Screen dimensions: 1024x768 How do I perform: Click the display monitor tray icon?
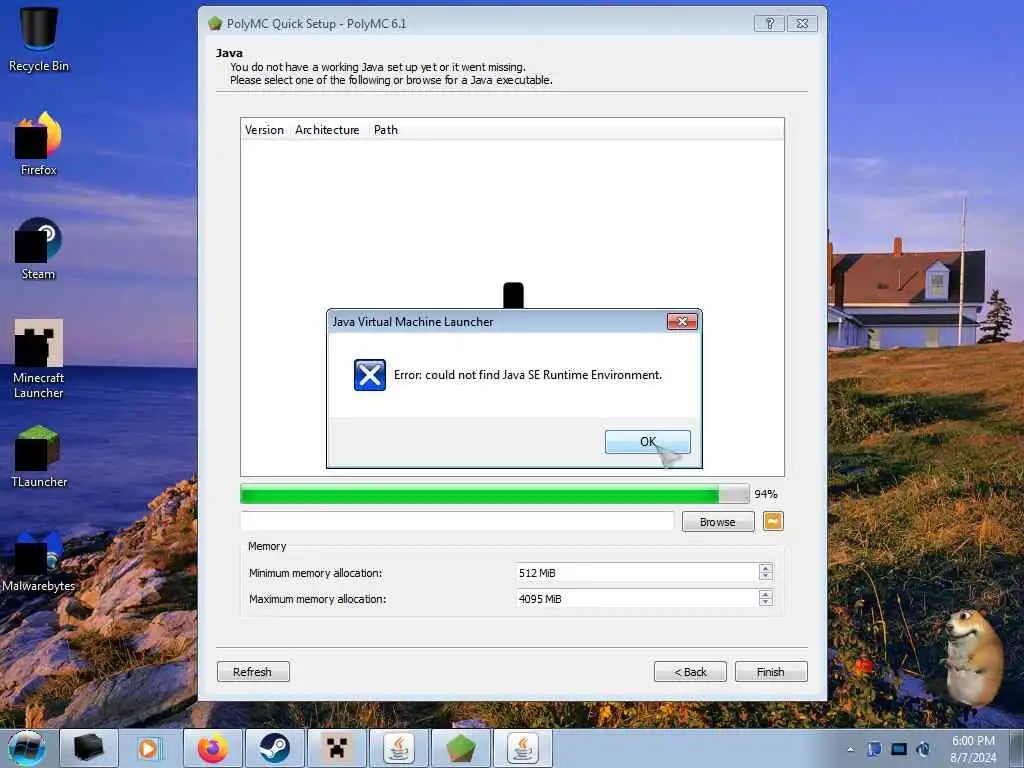pos(899,749)
